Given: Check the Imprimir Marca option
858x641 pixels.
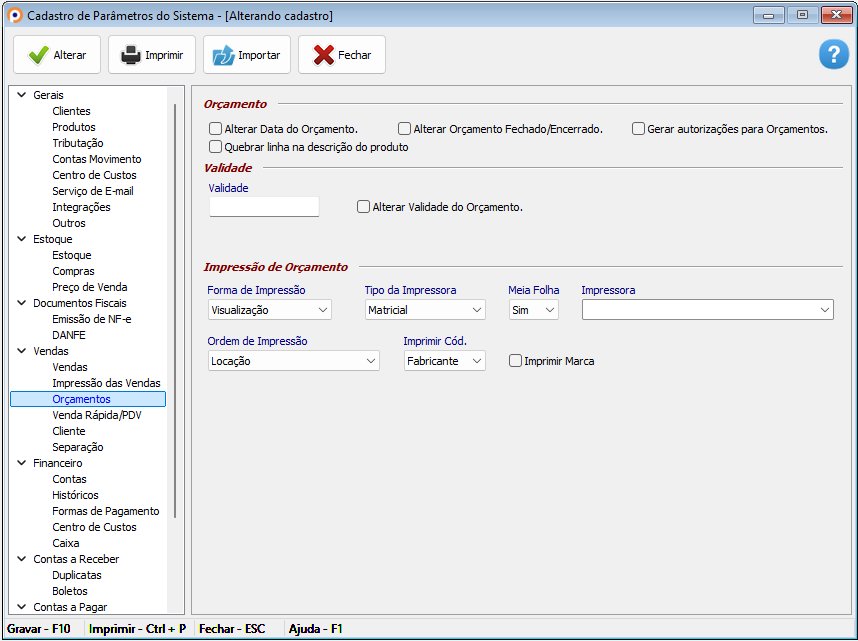Looking at the screenshot, I should (x=516, y=361).
